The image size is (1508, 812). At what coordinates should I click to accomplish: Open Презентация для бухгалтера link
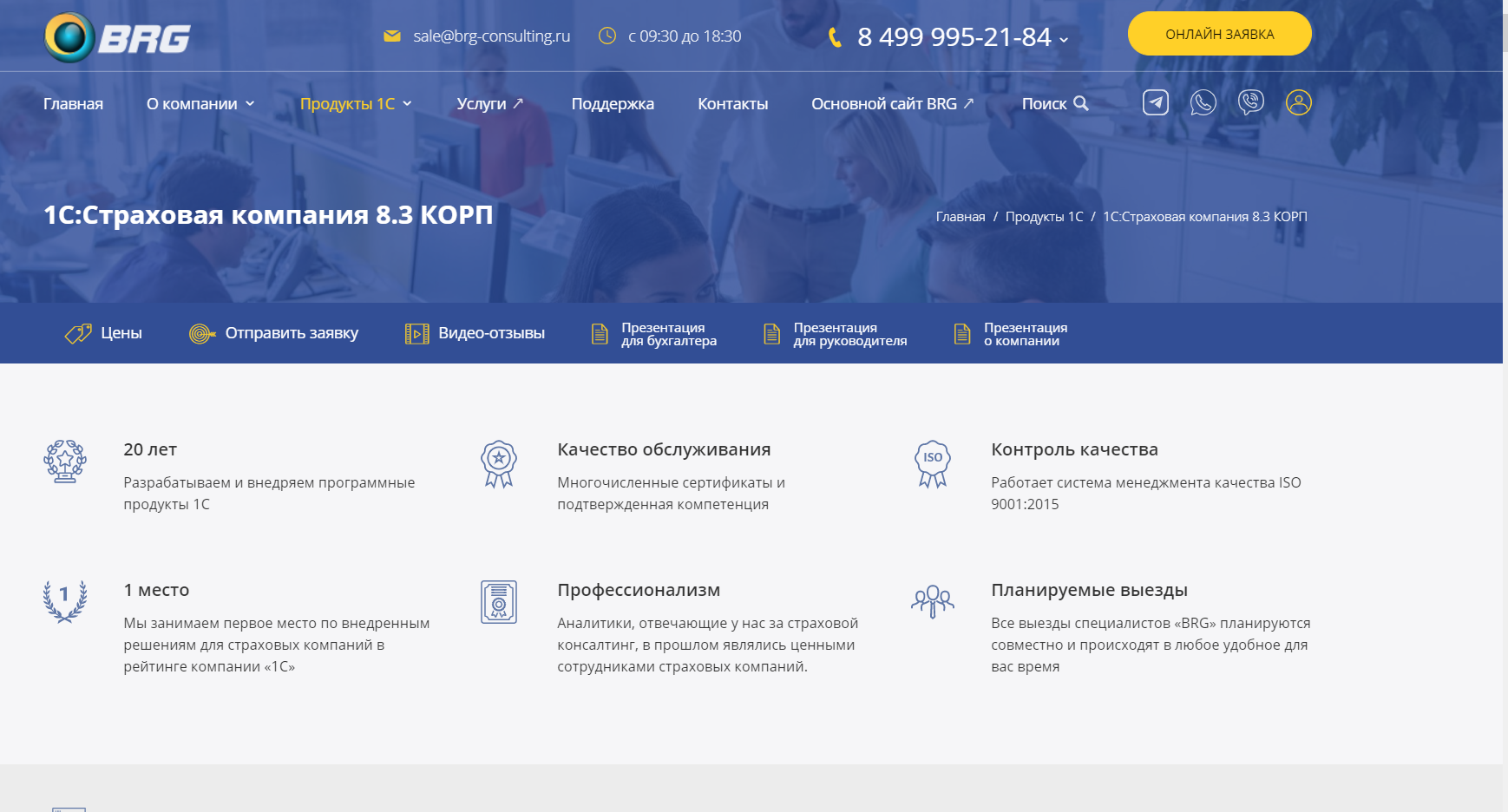click(669, 334)
